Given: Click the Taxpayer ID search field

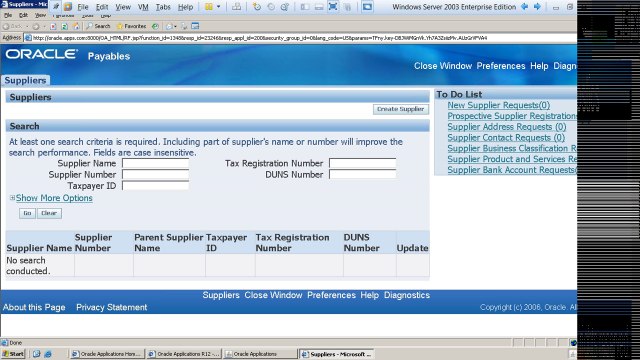Looking at the screenshot, I should pos(156,186).
